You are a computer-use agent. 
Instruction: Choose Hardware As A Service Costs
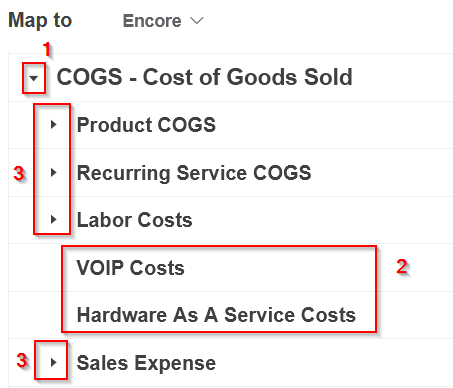coord(216,315)
